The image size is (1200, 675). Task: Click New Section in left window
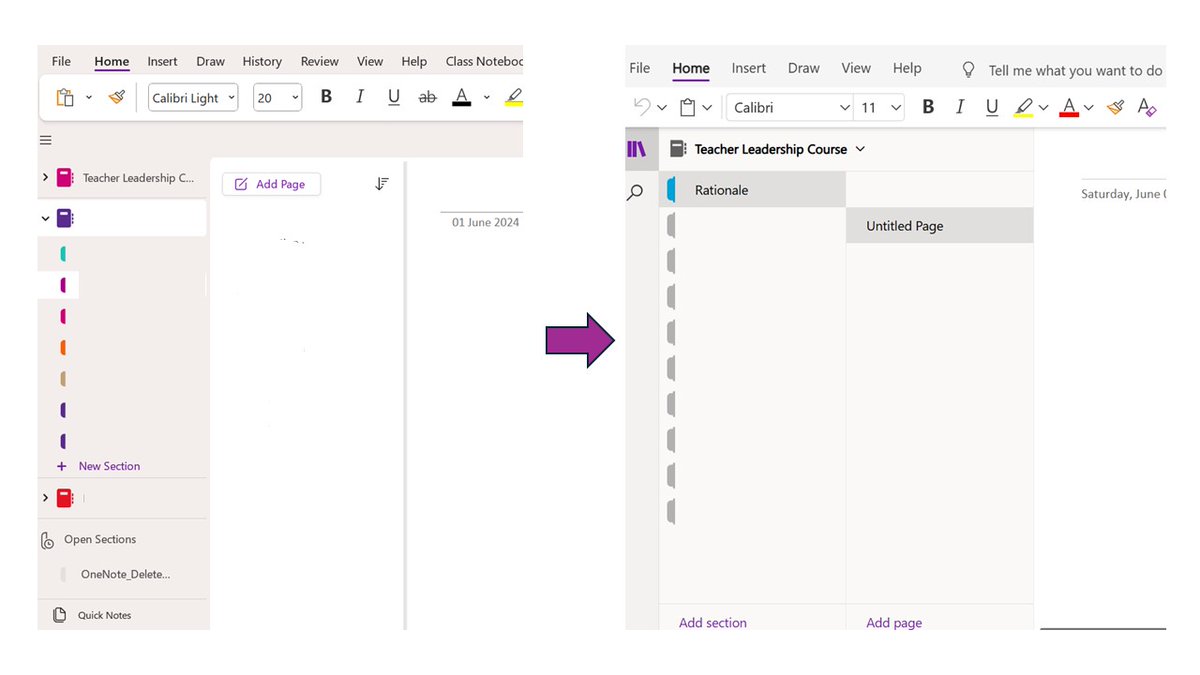coord(98,466)
